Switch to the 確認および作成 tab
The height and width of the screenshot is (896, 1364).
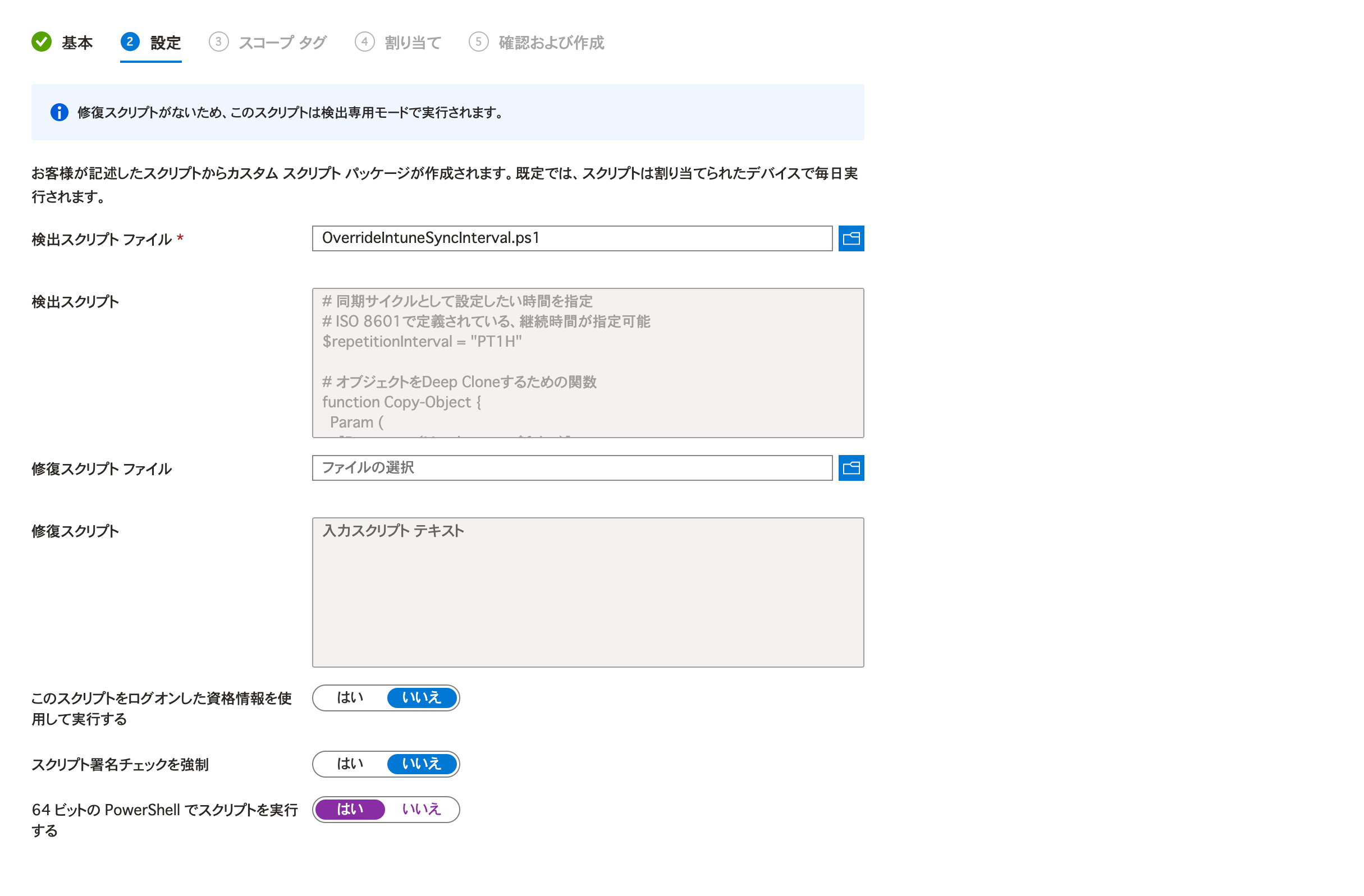(537, 43)
